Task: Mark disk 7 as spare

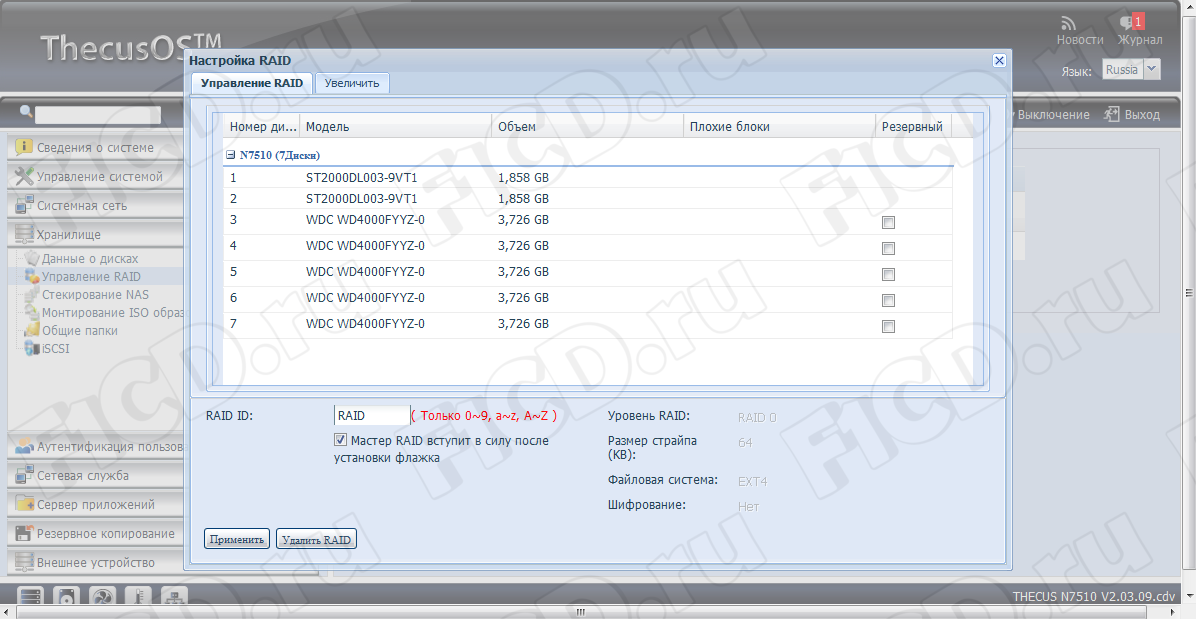Action: (x=888, y=326)
